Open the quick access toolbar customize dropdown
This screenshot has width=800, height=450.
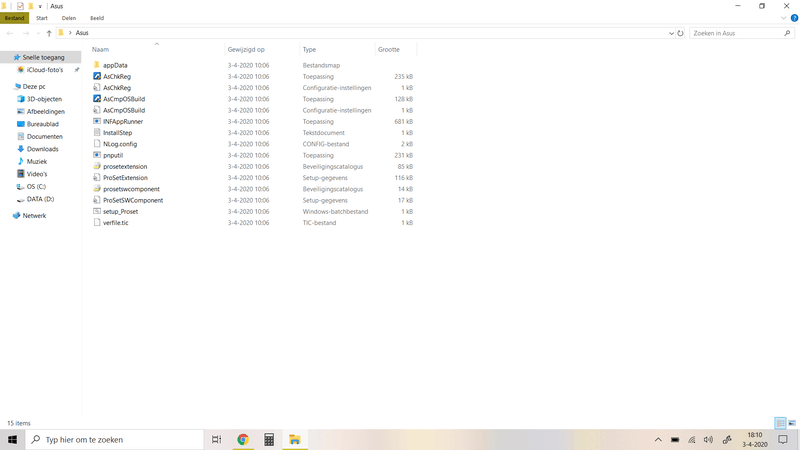click(40, 6)
